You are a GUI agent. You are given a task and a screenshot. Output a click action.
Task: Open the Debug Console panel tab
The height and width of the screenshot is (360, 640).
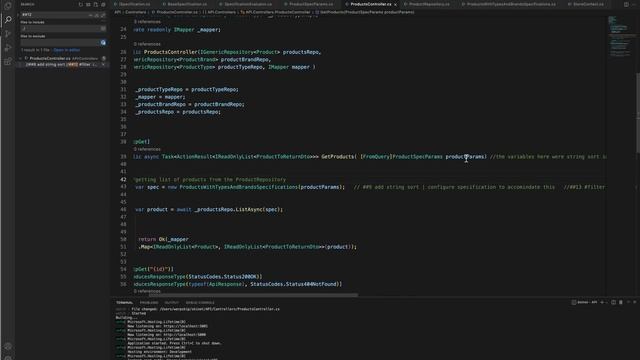pos(200,303)
